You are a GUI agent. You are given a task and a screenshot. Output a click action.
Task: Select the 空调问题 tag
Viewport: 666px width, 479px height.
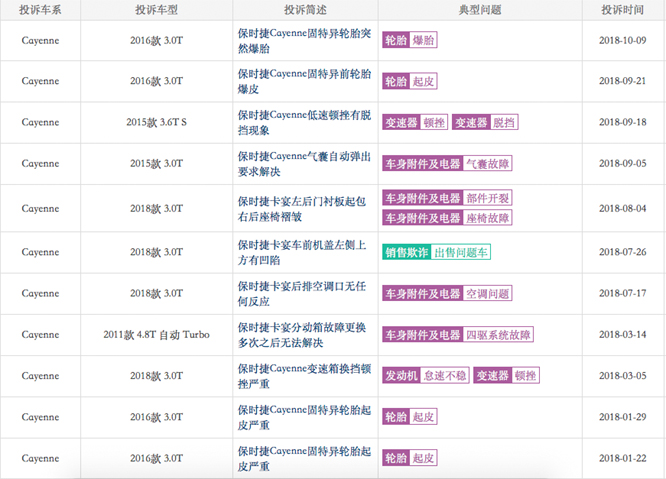[488, 294]
